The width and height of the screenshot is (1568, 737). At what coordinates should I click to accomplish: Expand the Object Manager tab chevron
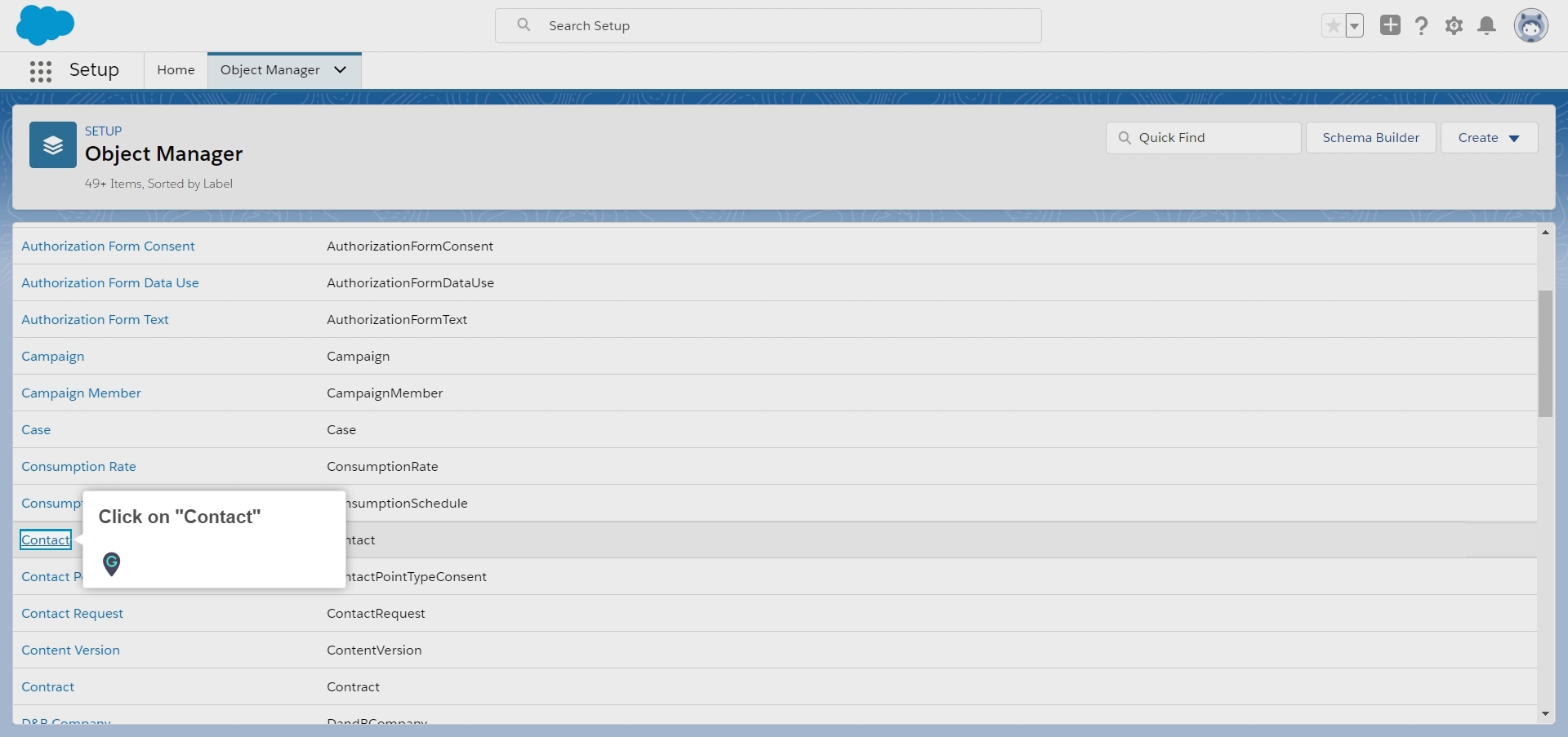click(x=341, y=70)
